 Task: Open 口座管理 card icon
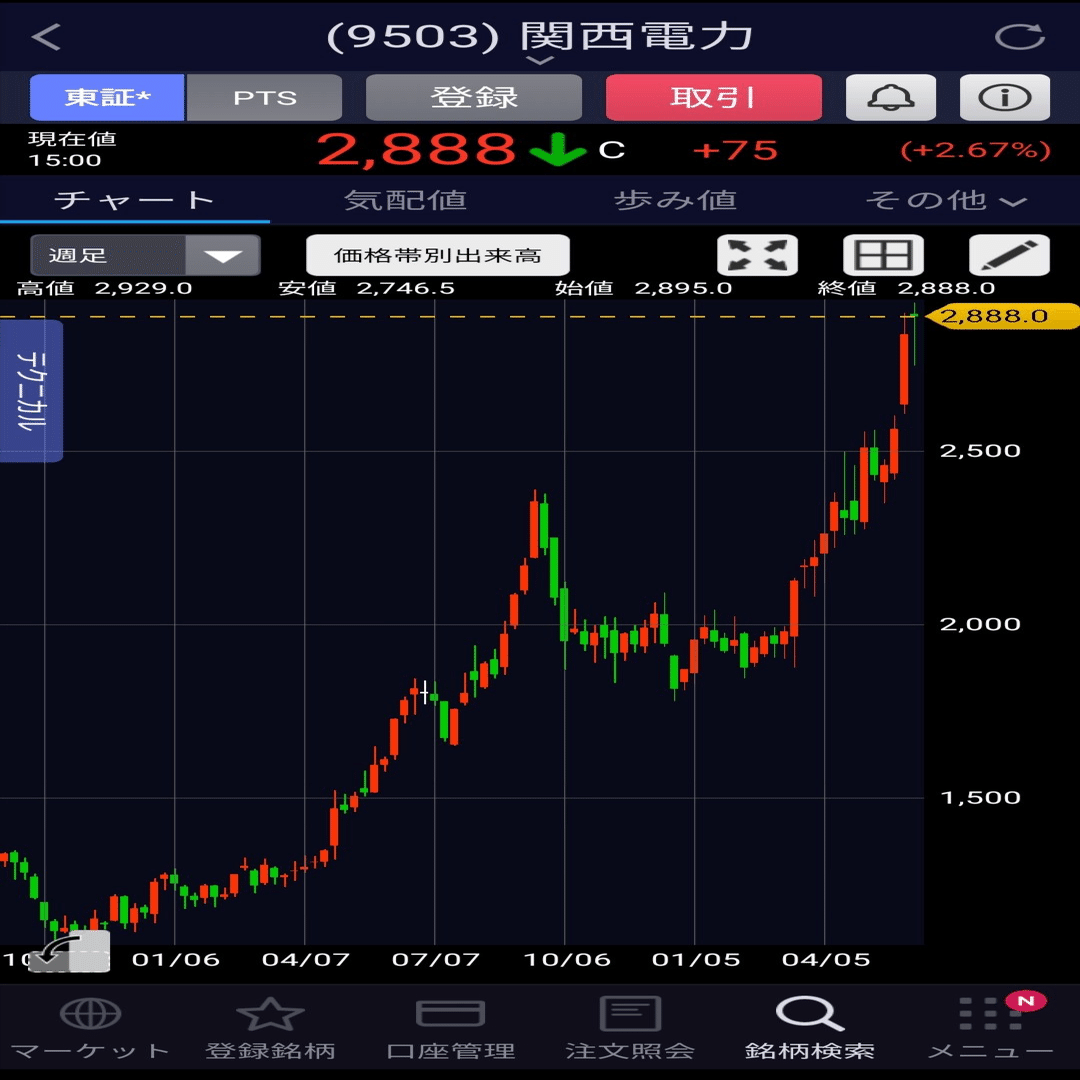click(x=450, y=1014)
